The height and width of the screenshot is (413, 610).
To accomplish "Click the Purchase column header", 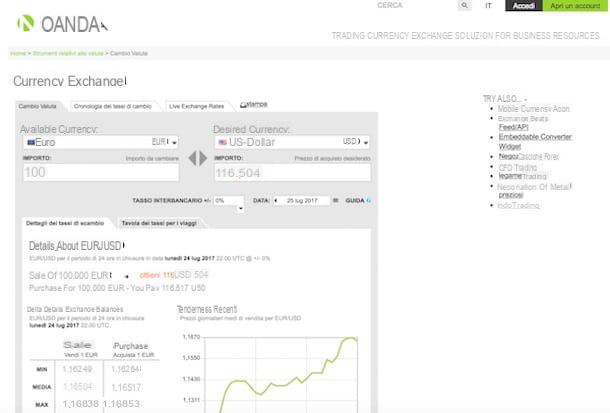I will point(131,346).
